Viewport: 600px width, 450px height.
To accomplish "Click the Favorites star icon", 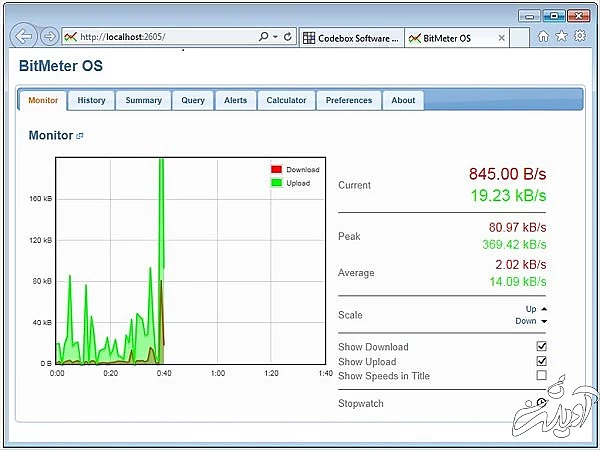I will pos(561,36).
